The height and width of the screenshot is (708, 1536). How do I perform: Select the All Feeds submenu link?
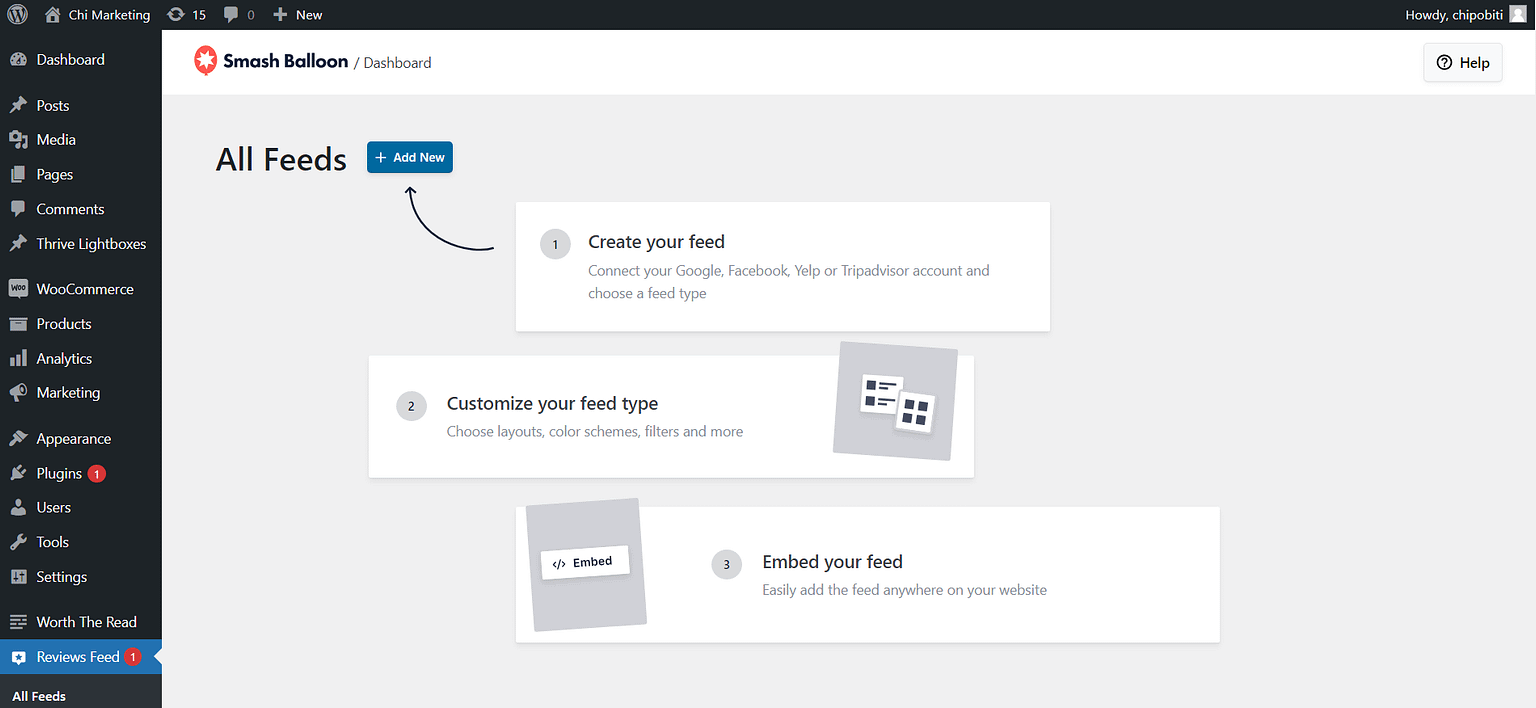[39, 696]
